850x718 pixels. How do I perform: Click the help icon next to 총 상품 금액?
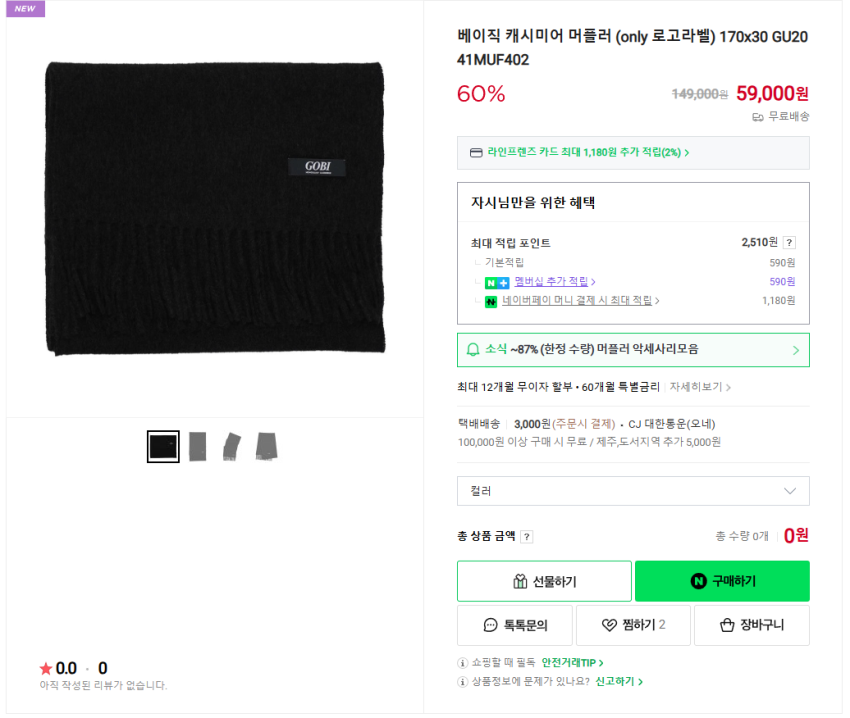[527, 537]
